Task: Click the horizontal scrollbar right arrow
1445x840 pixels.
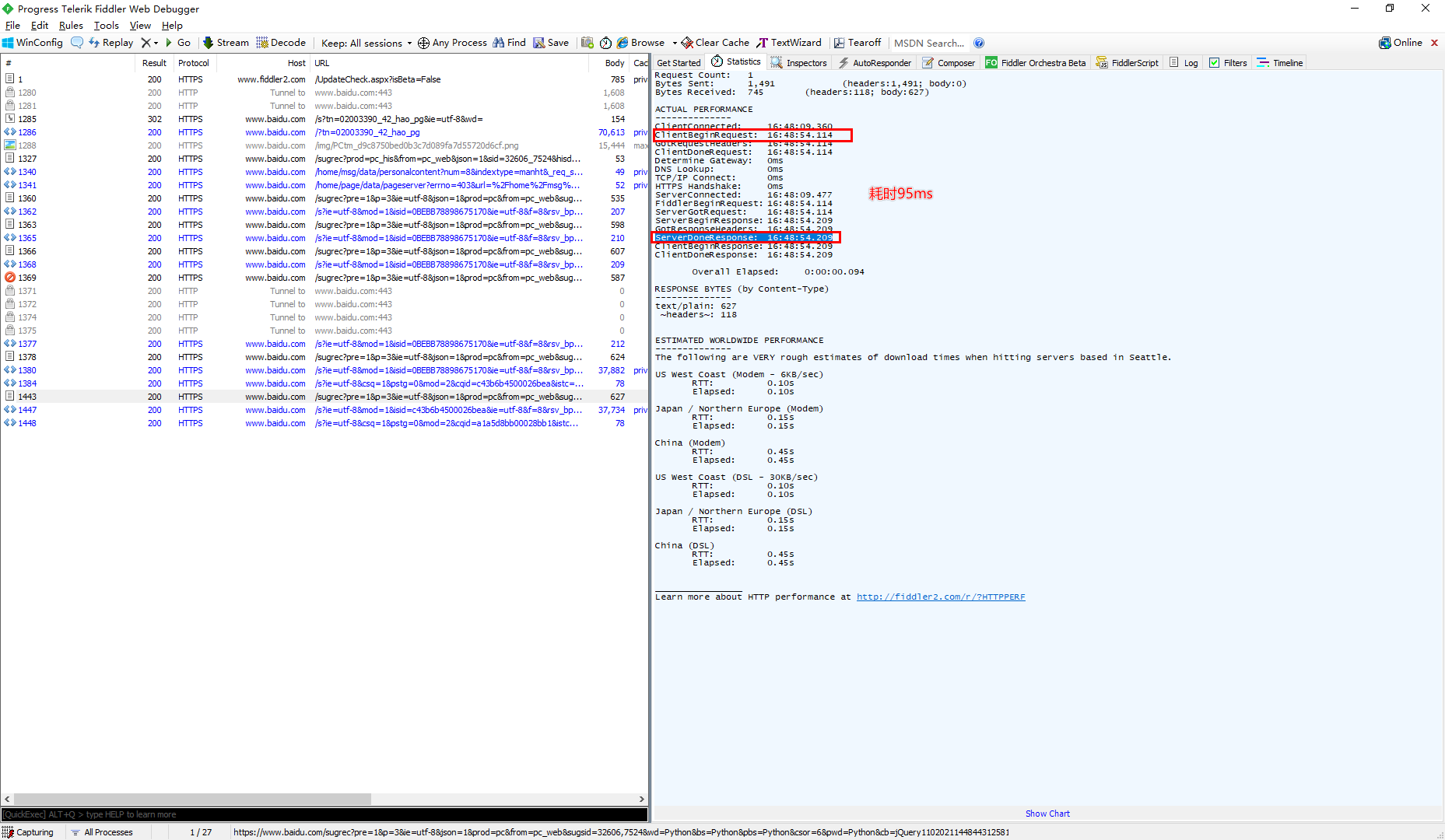Action: pos(642,799)
